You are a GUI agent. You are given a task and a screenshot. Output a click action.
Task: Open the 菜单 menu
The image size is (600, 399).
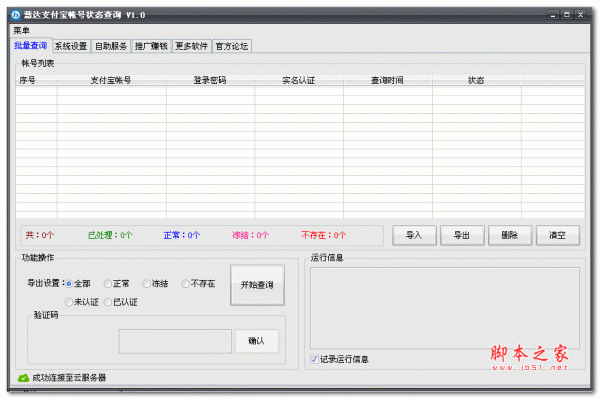[21, 30]
